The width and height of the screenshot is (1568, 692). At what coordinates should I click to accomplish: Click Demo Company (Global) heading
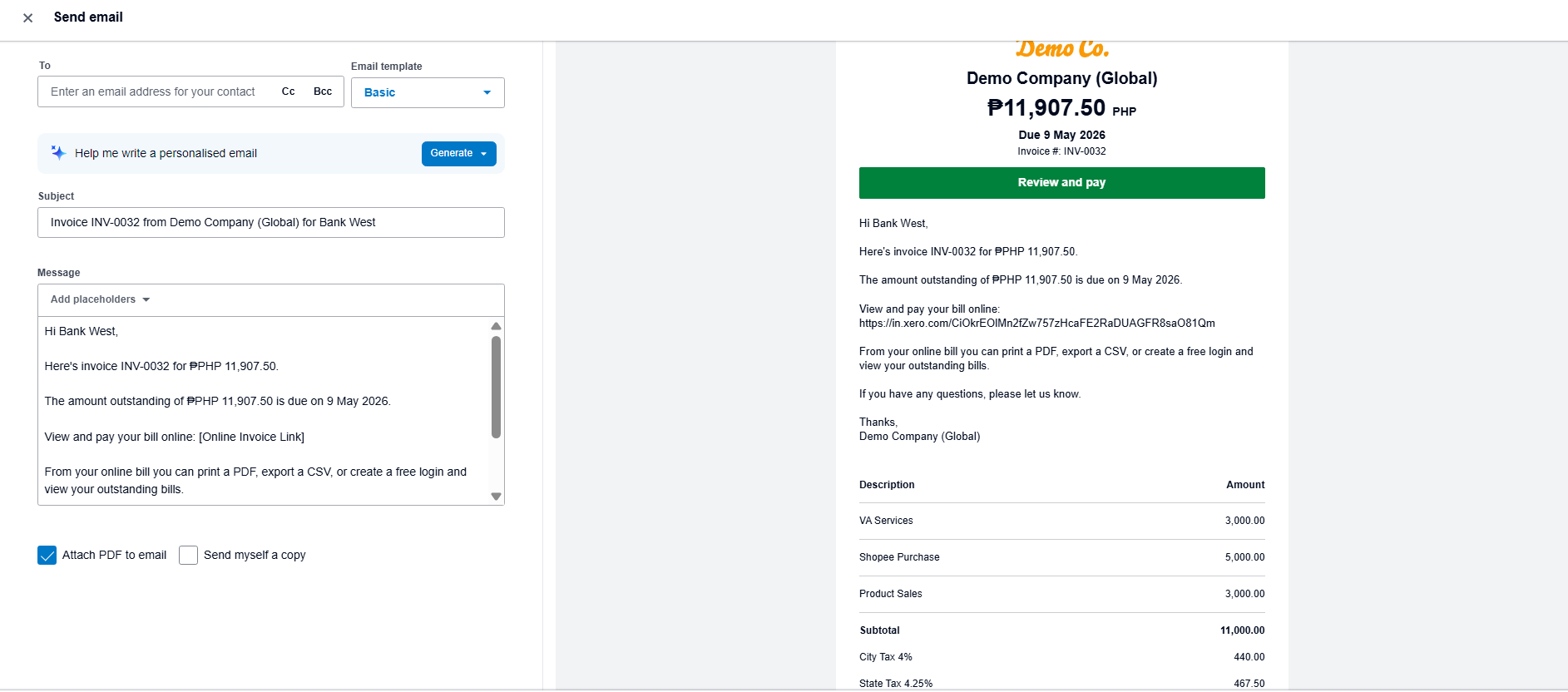pos(1061,78)
